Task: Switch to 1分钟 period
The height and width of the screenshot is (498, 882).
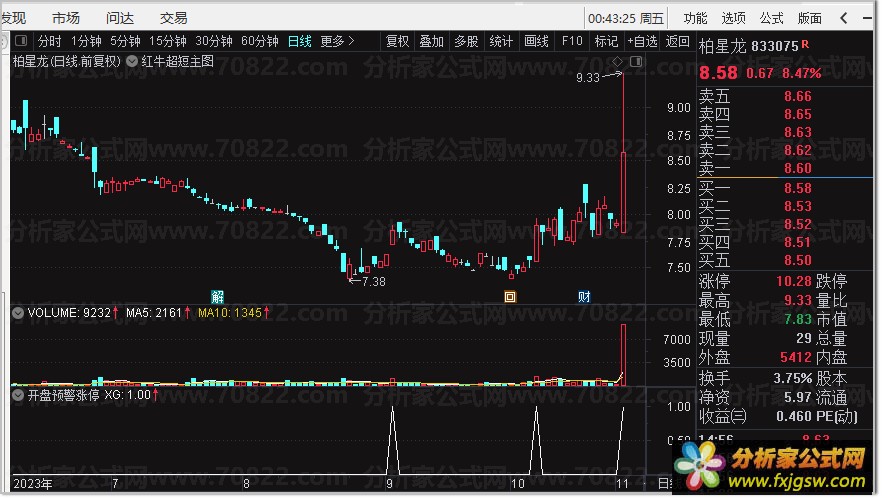Action: 86,41
